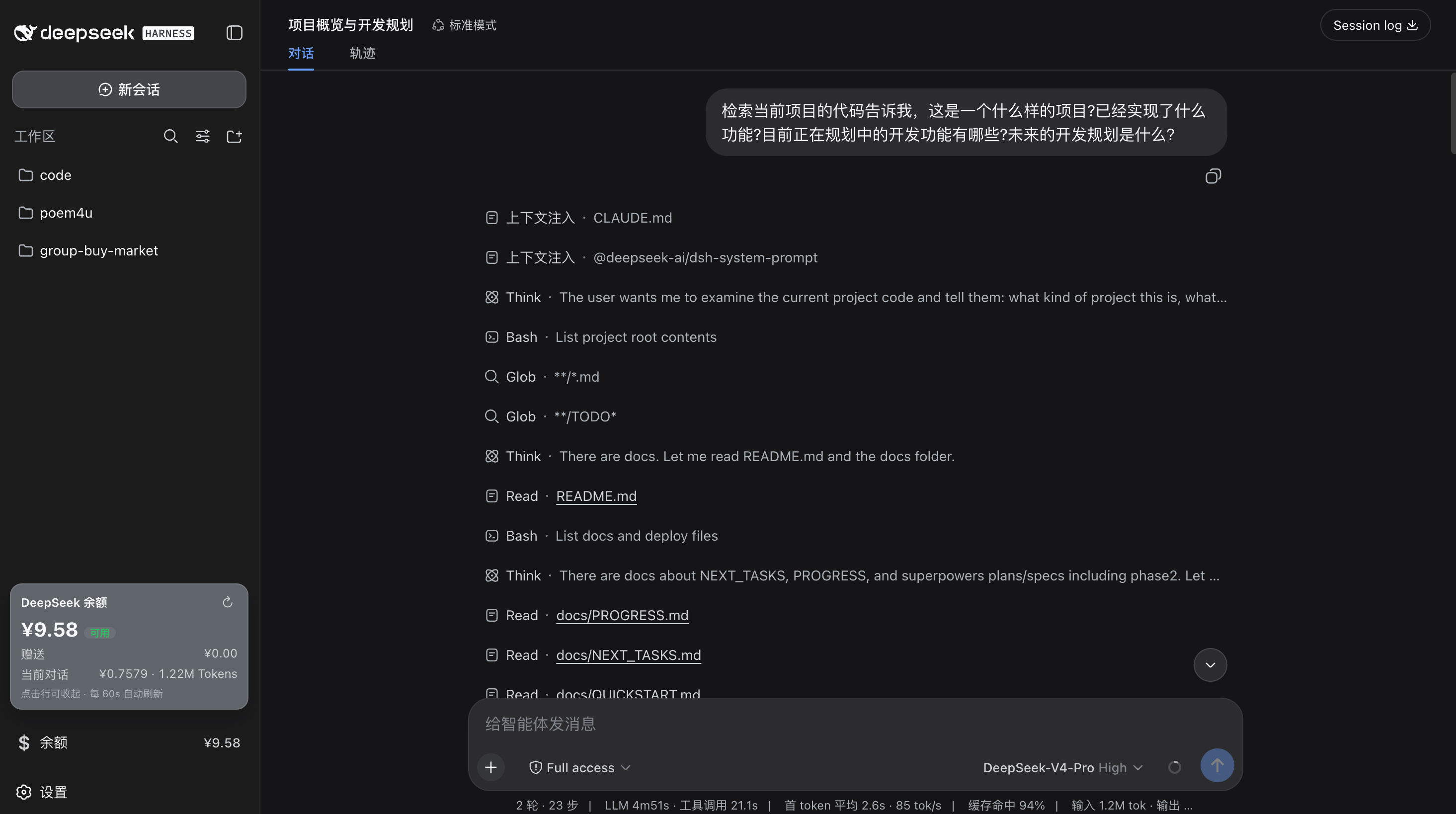Open the docs/PROGRESS.md link
This screenshot has width=1456, height=814.
coord(622,615)
